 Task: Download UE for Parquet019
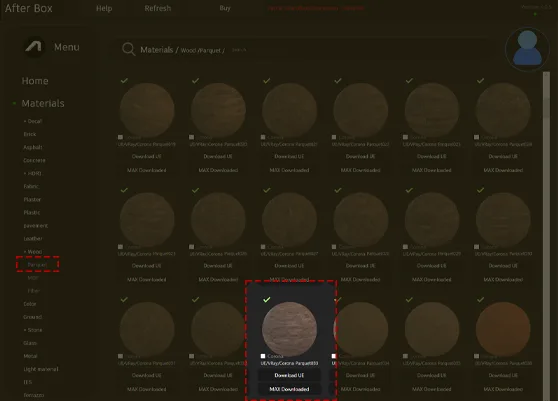tap(147, 157)
